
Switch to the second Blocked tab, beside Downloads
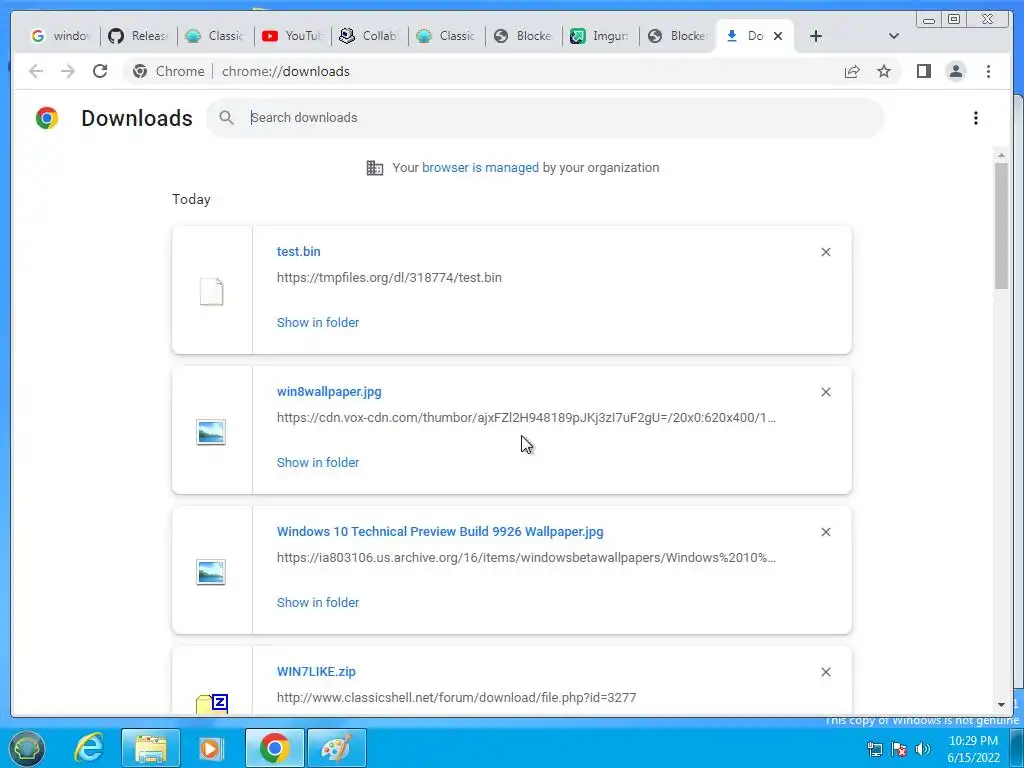coord(678,36)
